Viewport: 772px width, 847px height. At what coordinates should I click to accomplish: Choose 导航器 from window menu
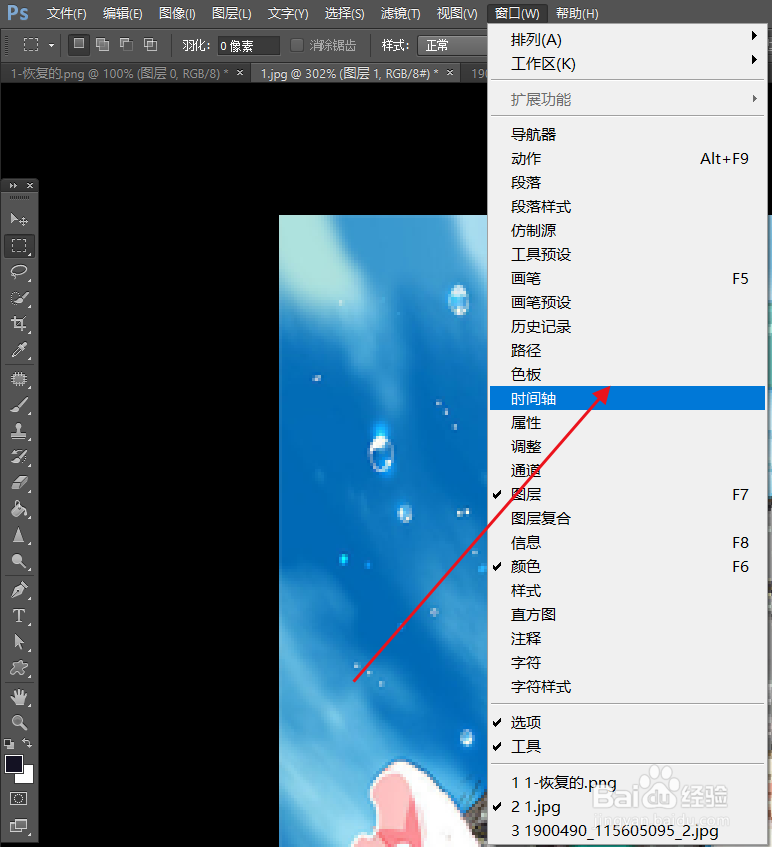pyautogui.click(x=627, y=135)
